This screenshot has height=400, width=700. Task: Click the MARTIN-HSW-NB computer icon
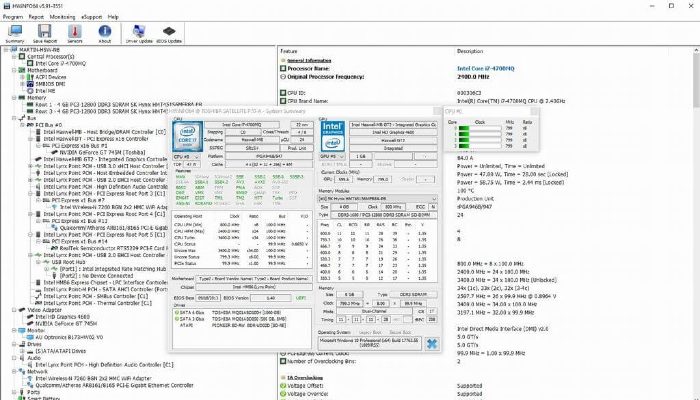[13, 50]
